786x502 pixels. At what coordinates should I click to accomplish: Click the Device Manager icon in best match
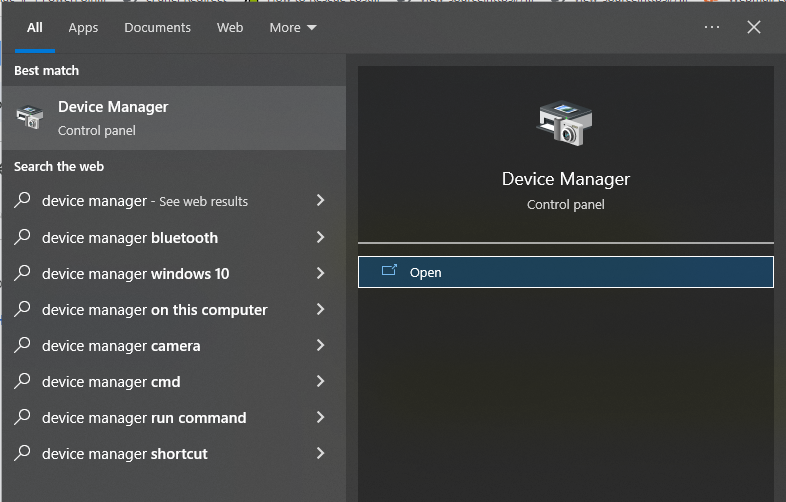pos(30,117)
